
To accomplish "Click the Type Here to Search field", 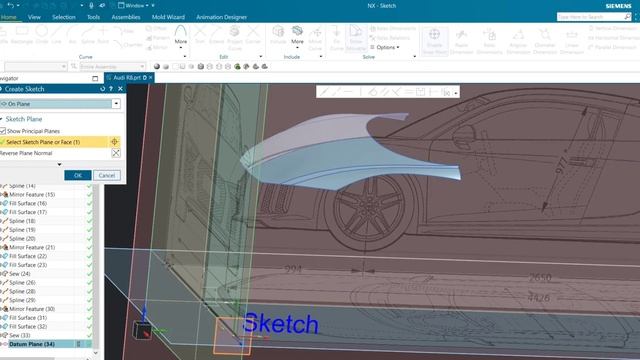I will point(590,17).
